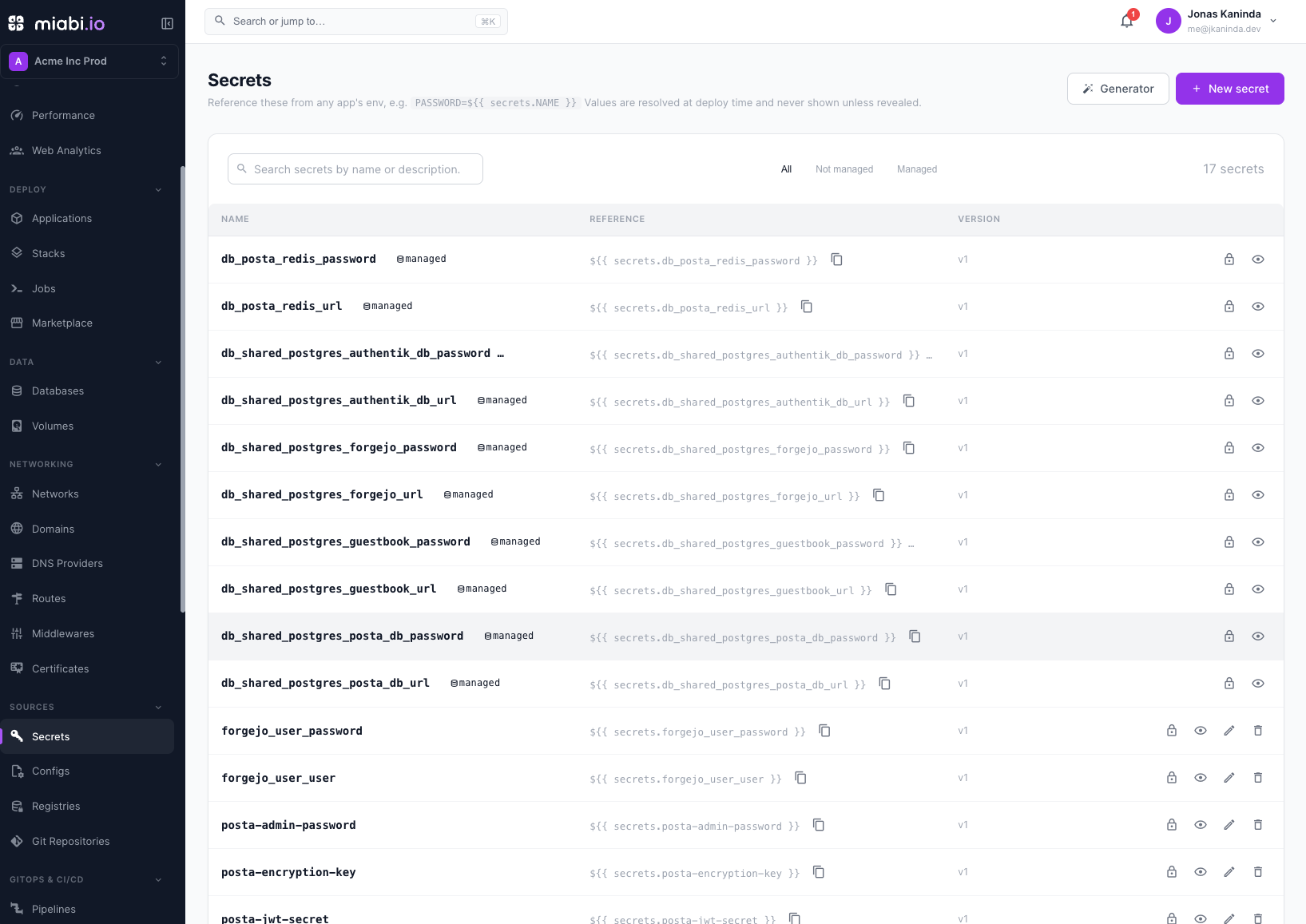
Task: Reveal posta-admin-password value
Action: [x=1201, y=825]
